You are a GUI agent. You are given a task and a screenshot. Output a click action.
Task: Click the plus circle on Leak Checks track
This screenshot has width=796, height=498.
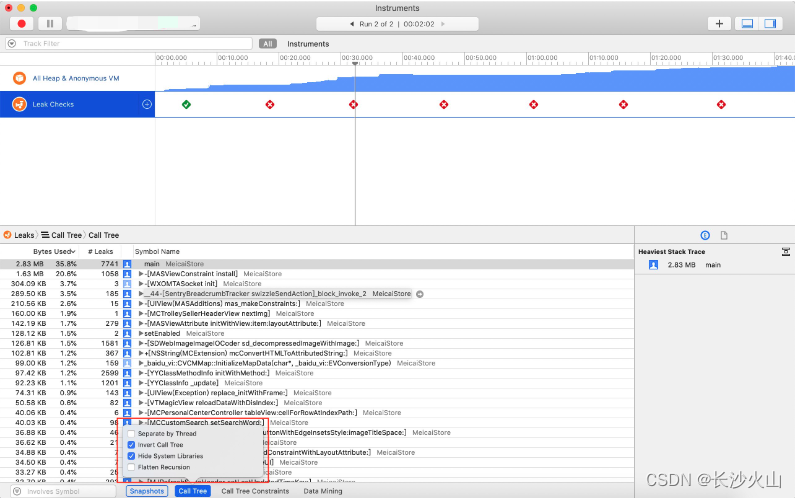click(x=147, y=104)
